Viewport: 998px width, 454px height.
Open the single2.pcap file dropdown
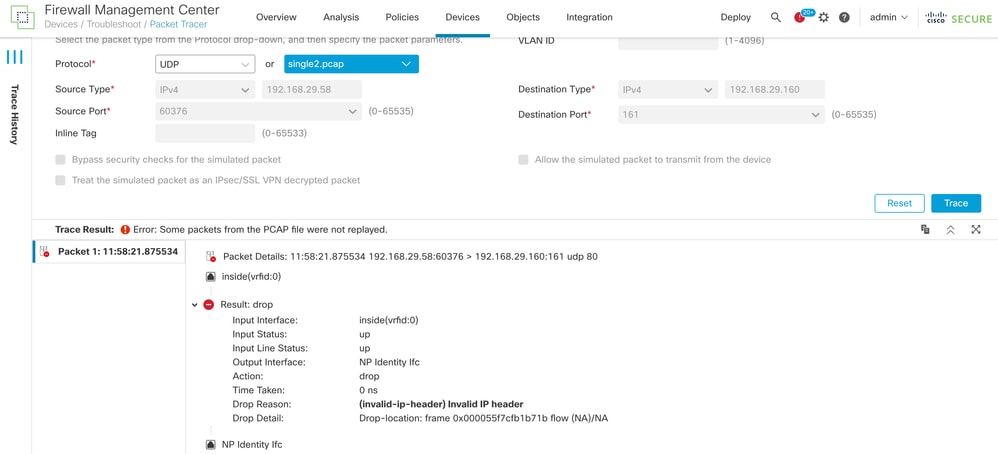click(351, 64)
